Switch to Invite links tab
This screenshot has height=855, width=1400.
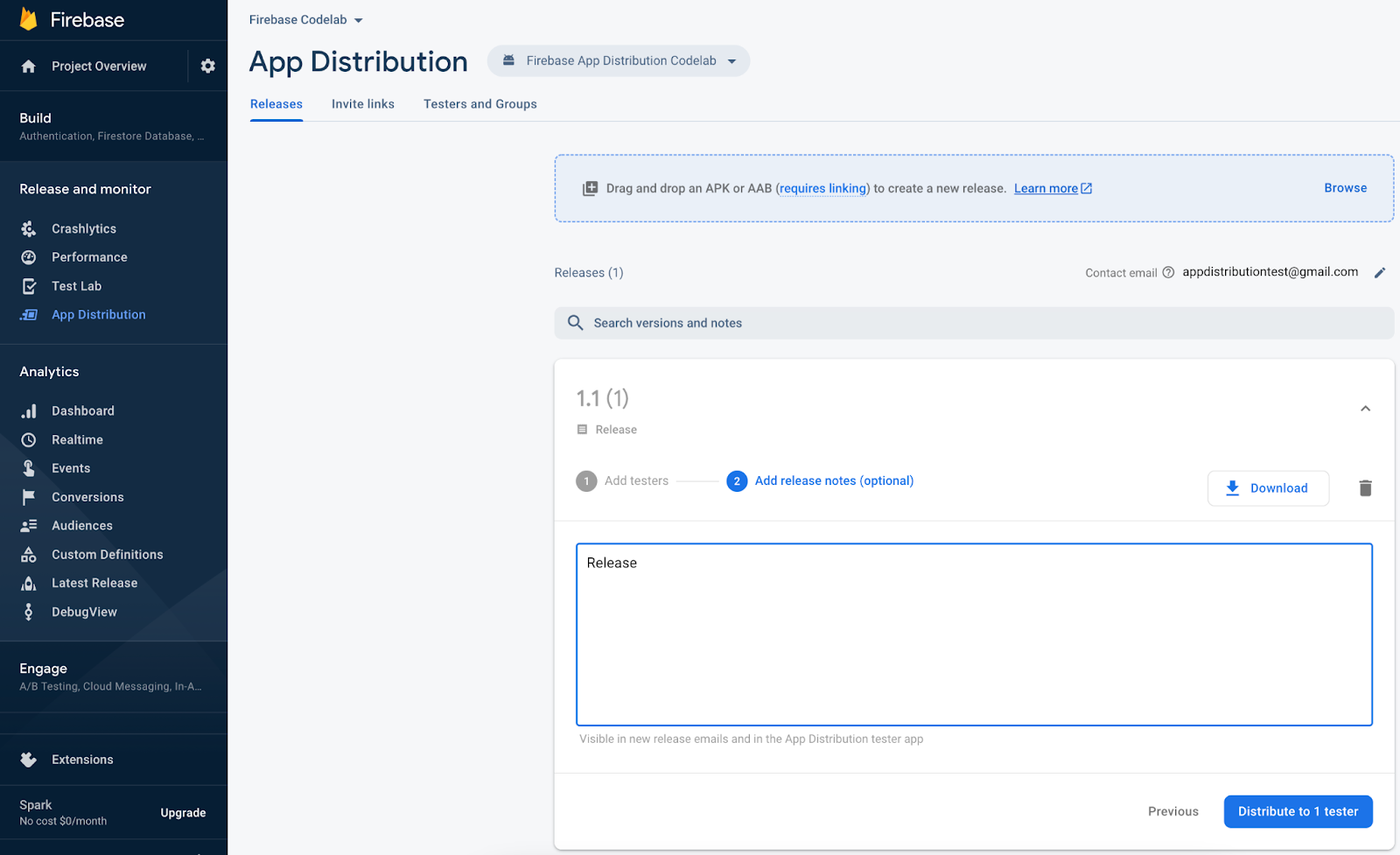pos(362,104)
